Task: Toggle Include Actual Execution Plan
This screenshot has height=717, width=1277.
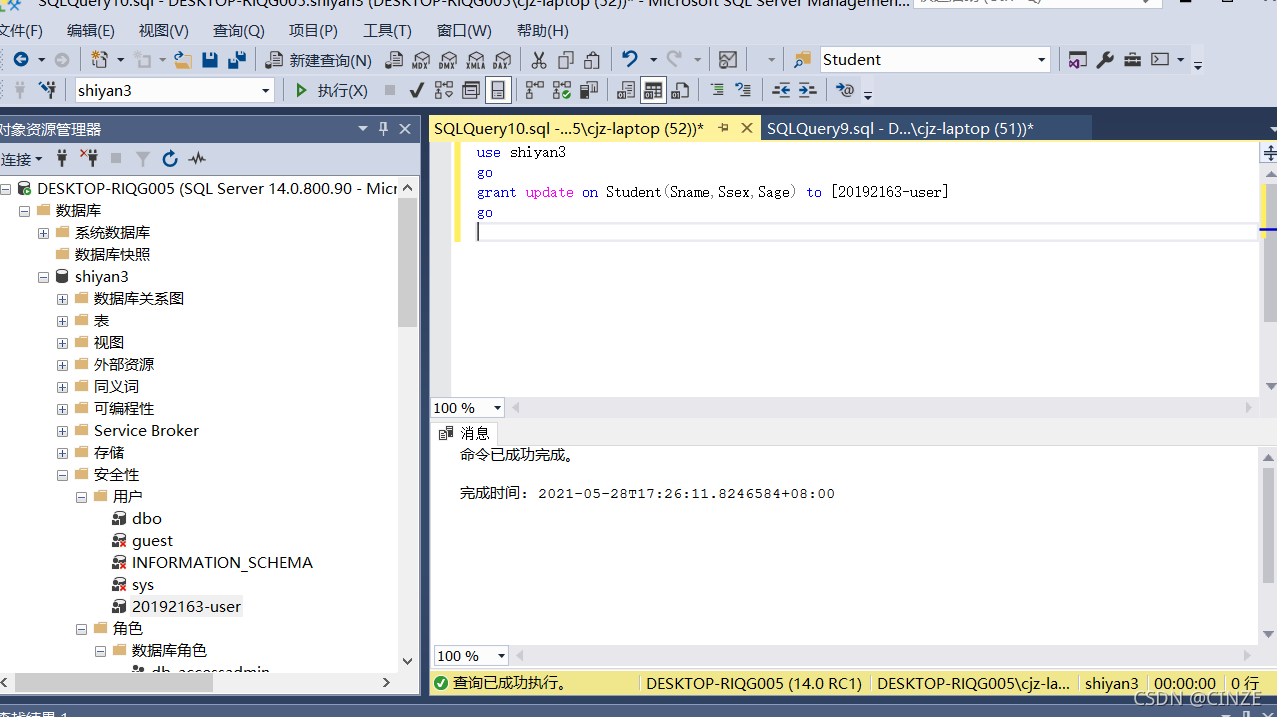Action: 535,90
